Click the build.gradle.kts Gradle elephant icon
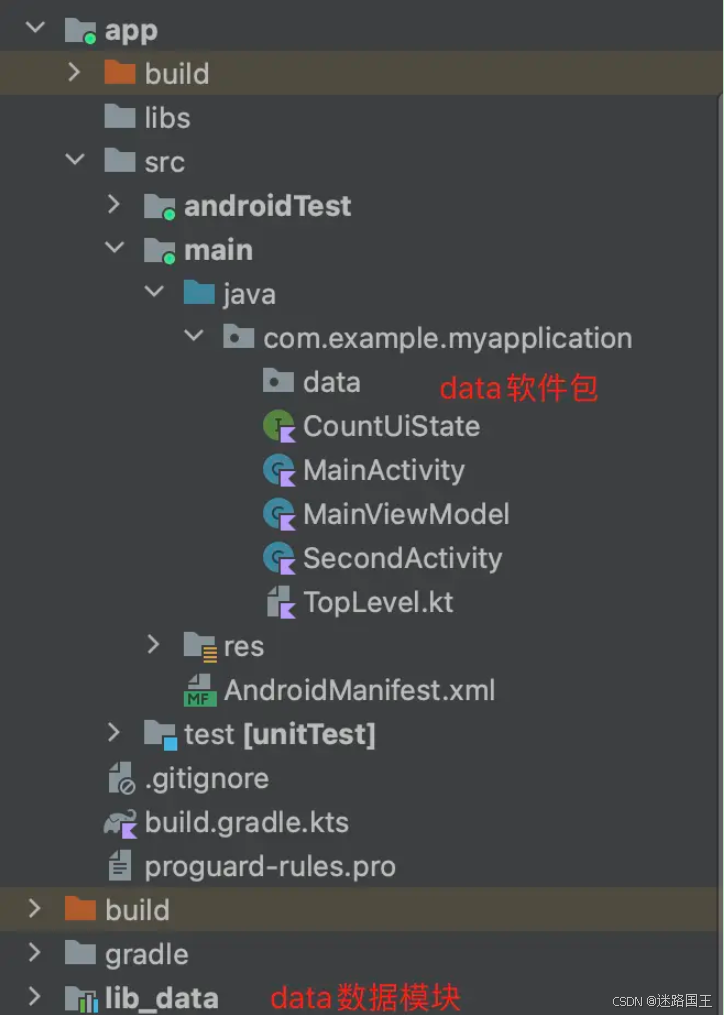The image size is (724, 1015). [x=120, y=823]
